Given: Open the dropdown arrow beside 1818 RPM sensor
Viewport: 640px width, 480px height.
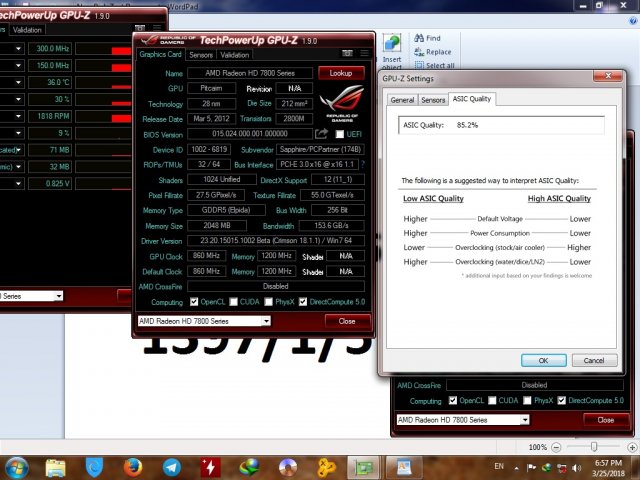Looking at the screenshot, I should tap(18, 116).
